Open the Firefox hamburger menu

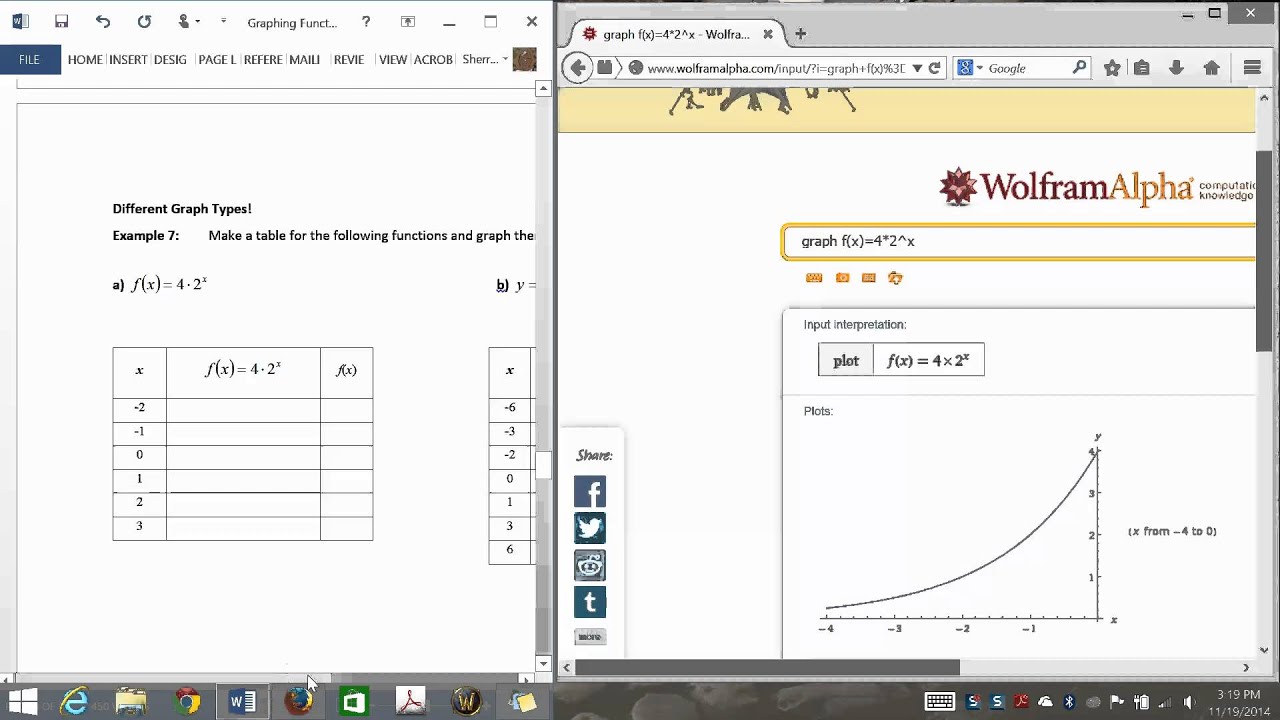pos(1252,68)
